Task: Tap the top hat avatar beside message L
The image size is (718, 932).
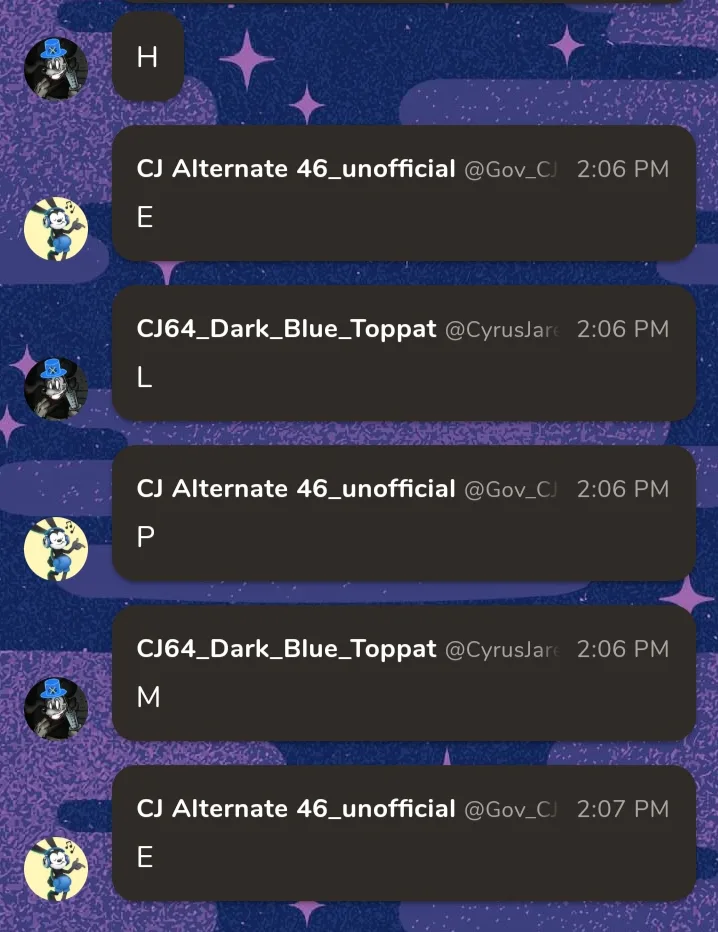Action: (x=56, y=388)
